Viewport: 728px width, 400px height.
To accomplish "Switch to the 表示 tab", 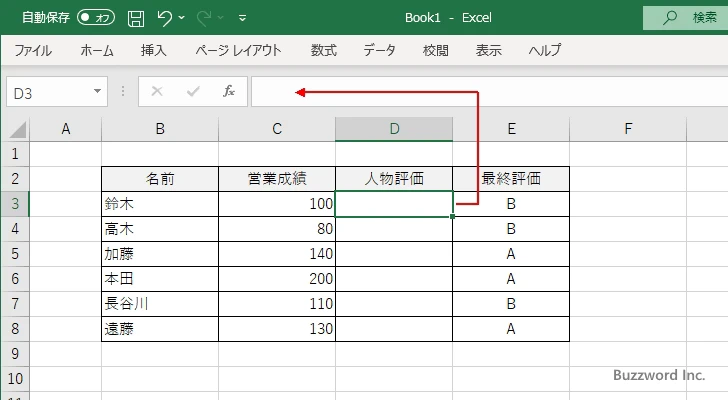I will 488,50.
